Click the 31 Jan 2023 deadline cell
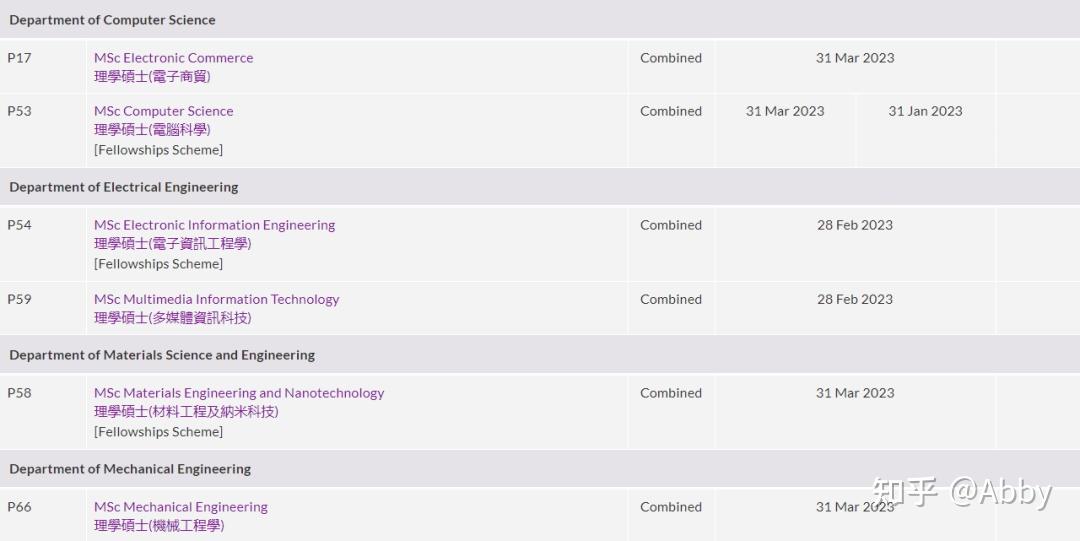This screenshot has height=541, width=1080. click(x=925, y=111)
